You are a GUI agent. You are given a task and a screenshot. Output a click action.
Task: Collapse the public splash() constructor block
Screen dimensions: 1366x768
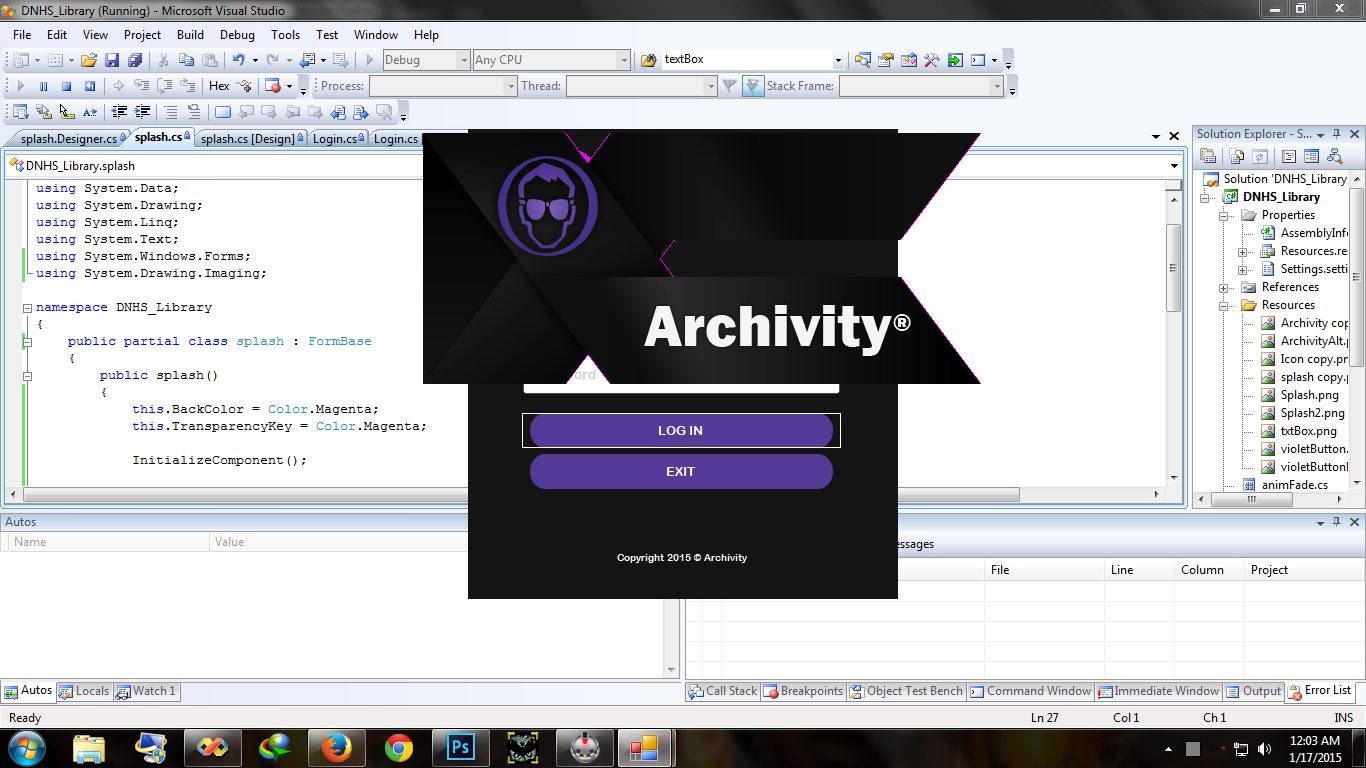click(x=27, y=376)
